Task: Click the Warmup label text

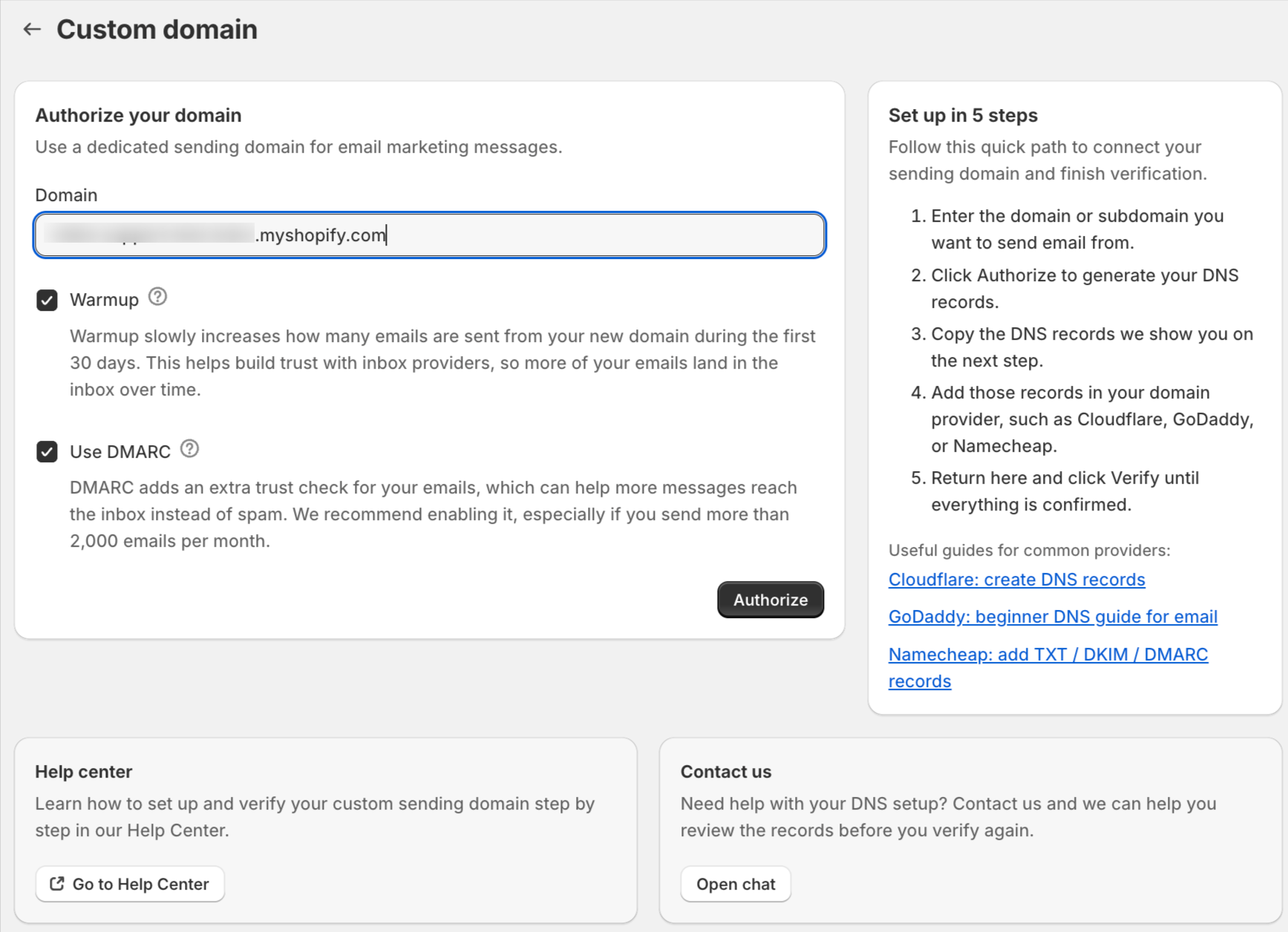Action: click(104, 300)
